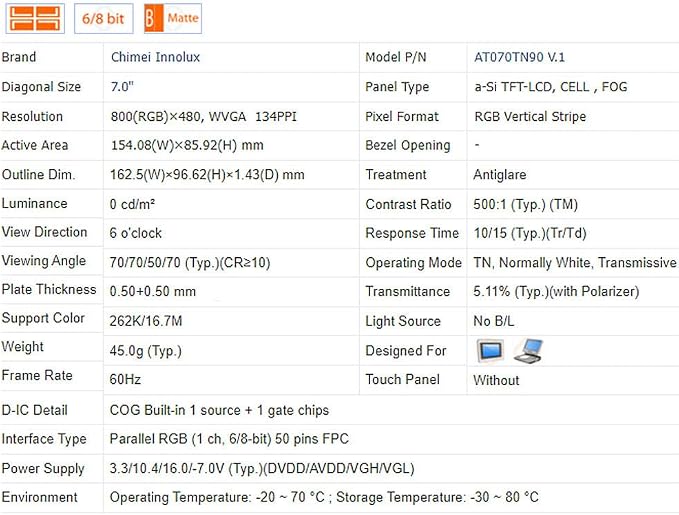The image size is (679, 515).
Task: Click the 0 cd/m² luminance value
Action: [x=132, y=204]
